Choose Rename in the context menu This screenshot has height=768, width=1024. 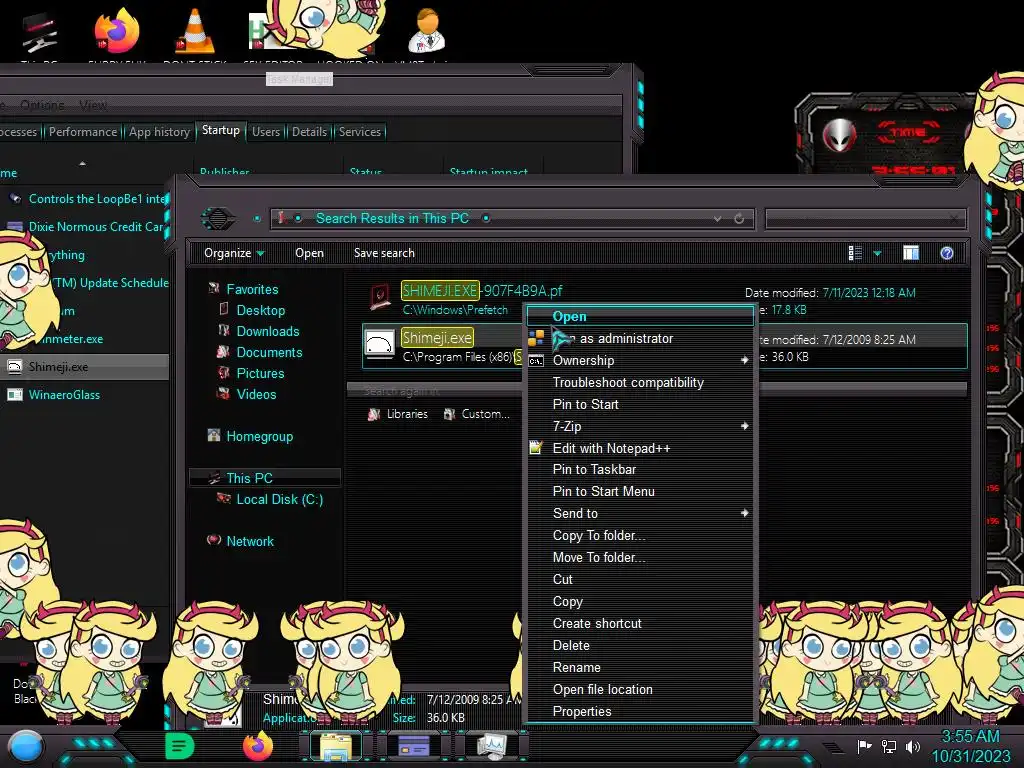640,667
